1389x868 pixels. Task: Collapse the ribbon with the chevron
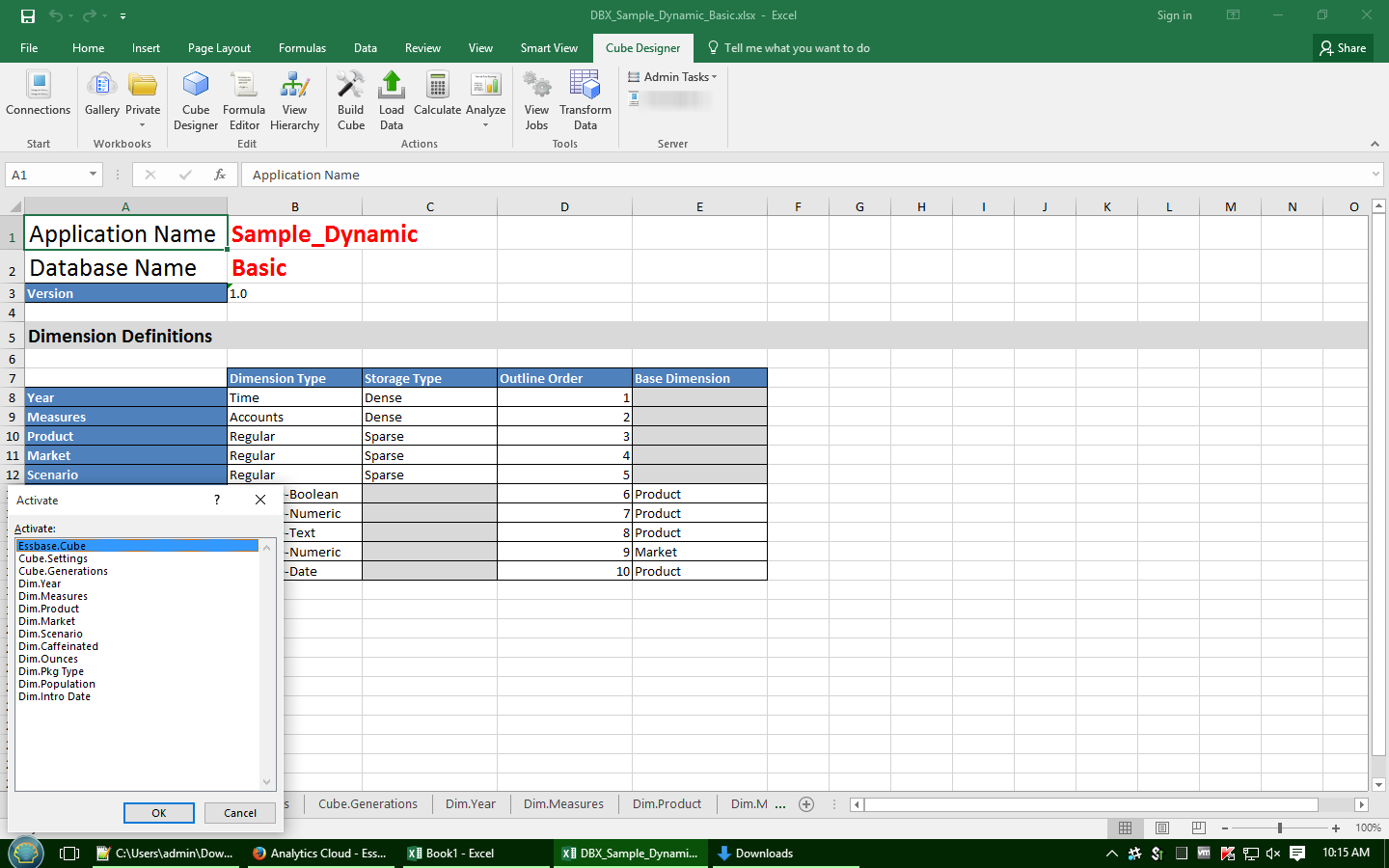1375,144
